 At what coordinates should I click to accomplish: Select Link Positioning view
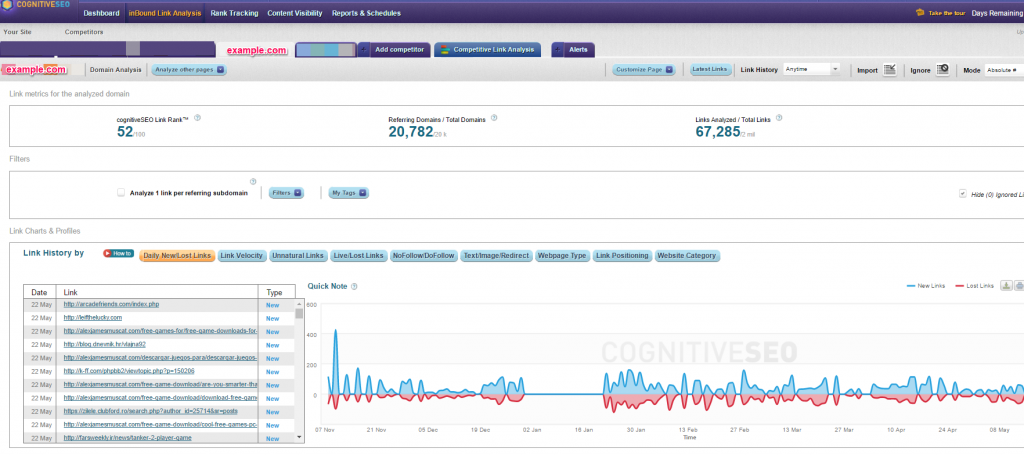pos(622,256)
